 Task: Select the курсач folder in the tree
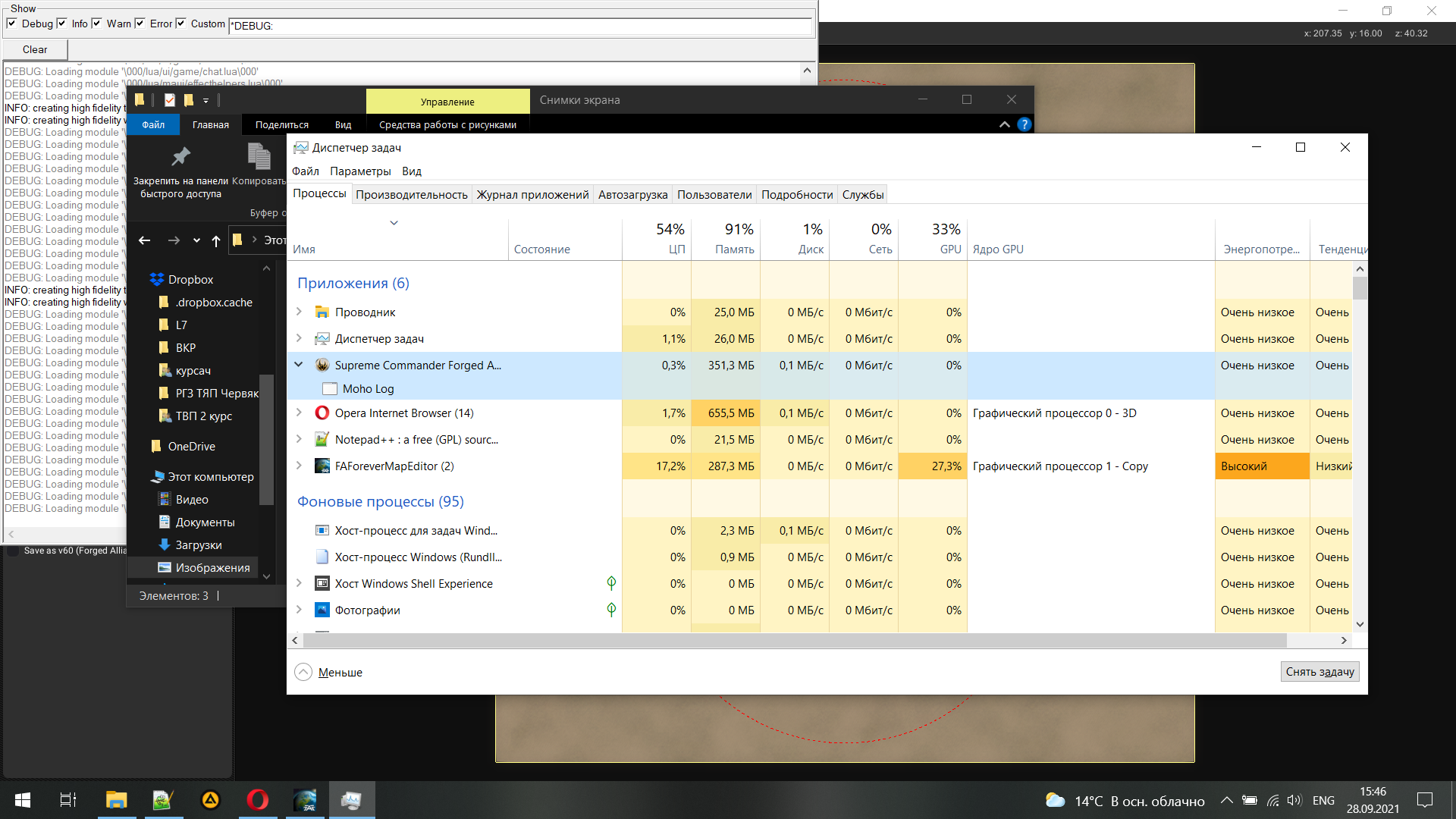[x=193, y=370]
